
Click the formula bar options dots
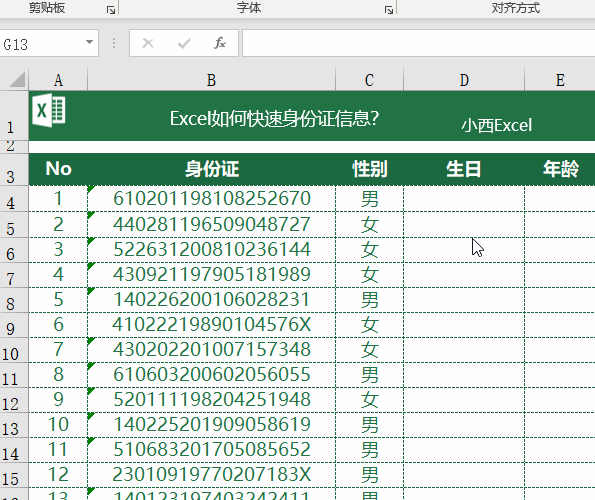point(114,43)
